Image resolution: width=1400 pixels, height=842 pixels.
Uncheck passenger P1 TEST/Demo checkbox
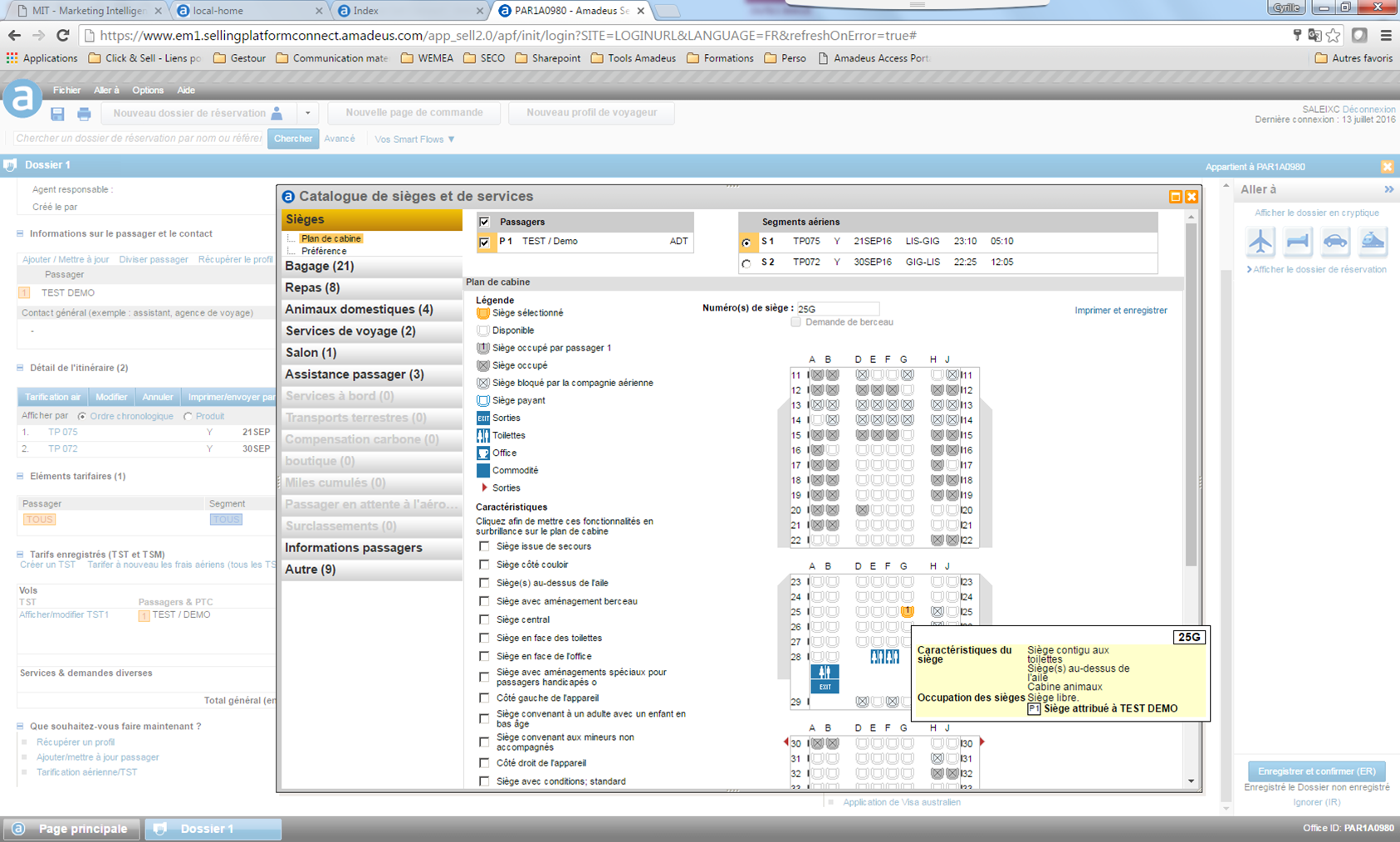(484, 242)
